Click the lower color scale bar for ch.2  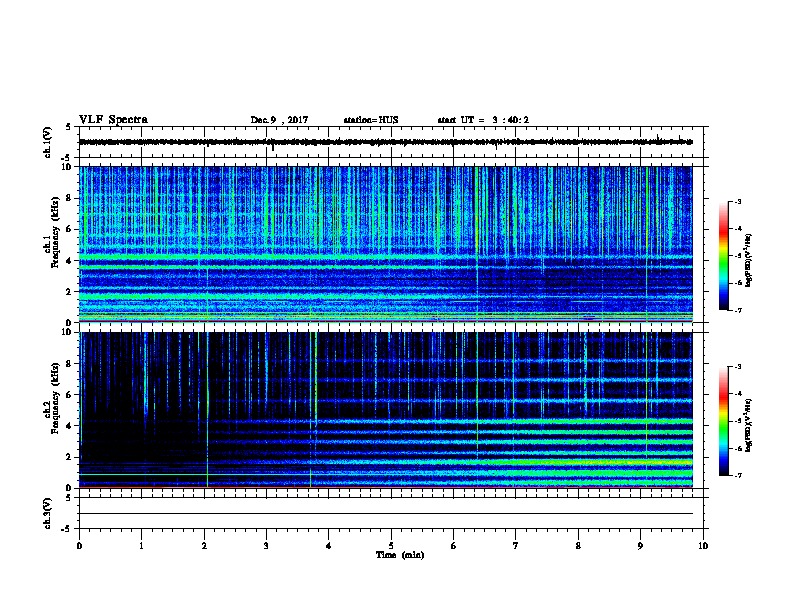coord(723,421)
